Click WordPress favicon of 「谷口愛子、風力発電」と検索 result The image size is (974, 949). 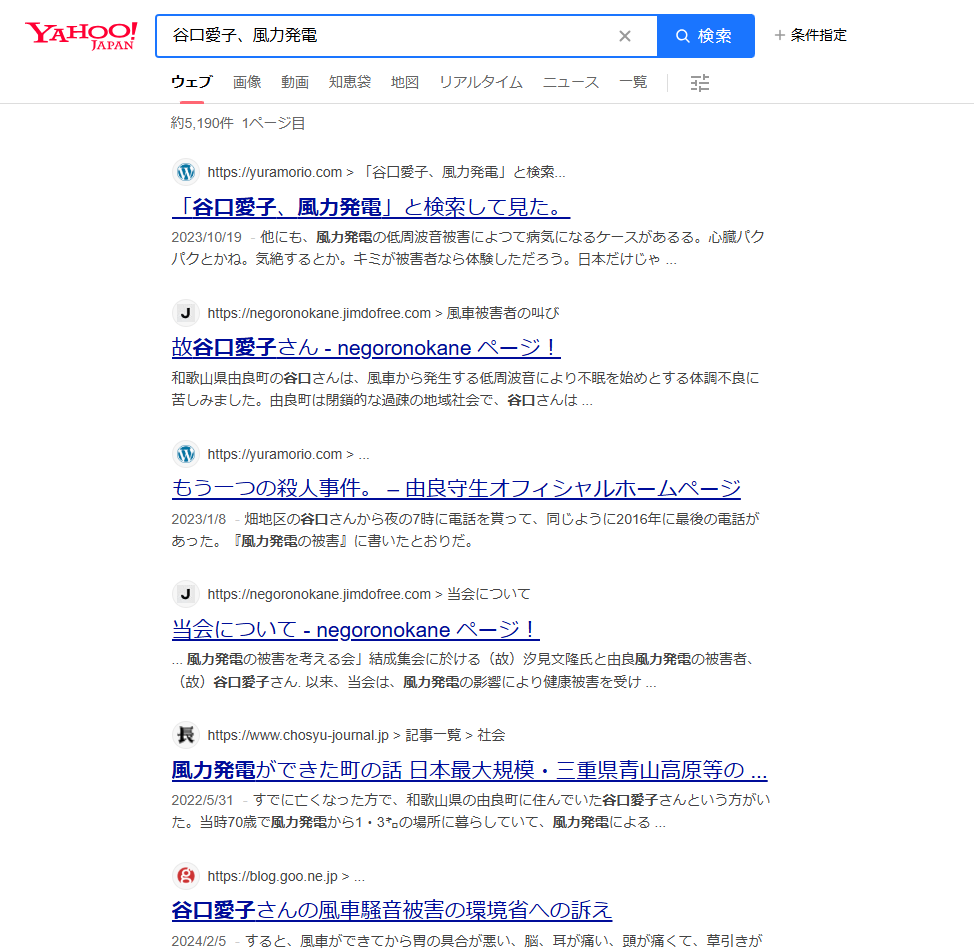click(186, 172)
